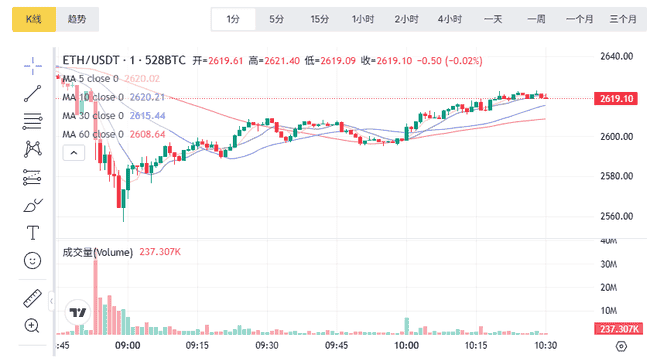Viewport: 650px width, 361px height.
Task: Collapse the left drawing toolbar handle
Action: (51, 301)
